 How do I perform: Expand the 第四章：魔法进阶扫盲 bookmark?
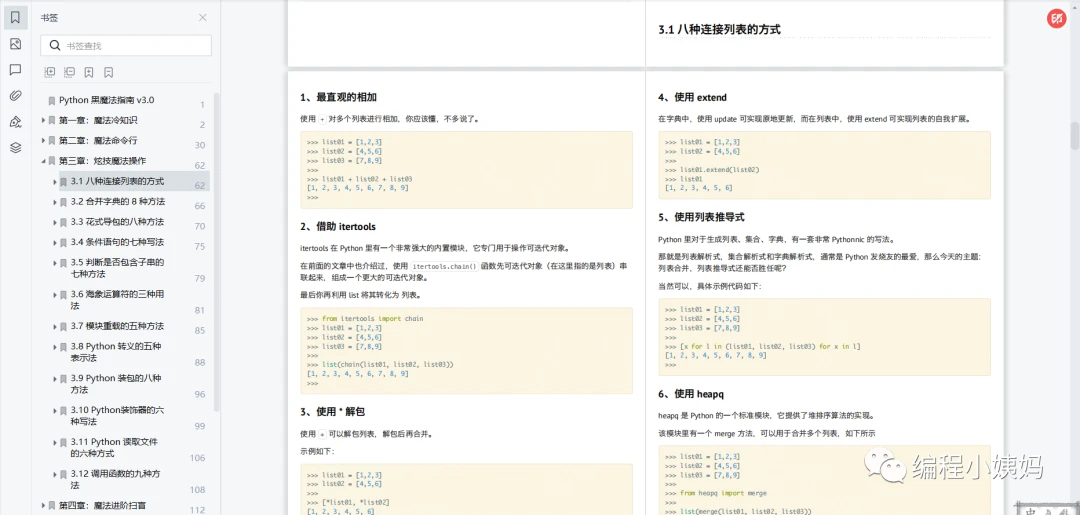click(43, 505)
